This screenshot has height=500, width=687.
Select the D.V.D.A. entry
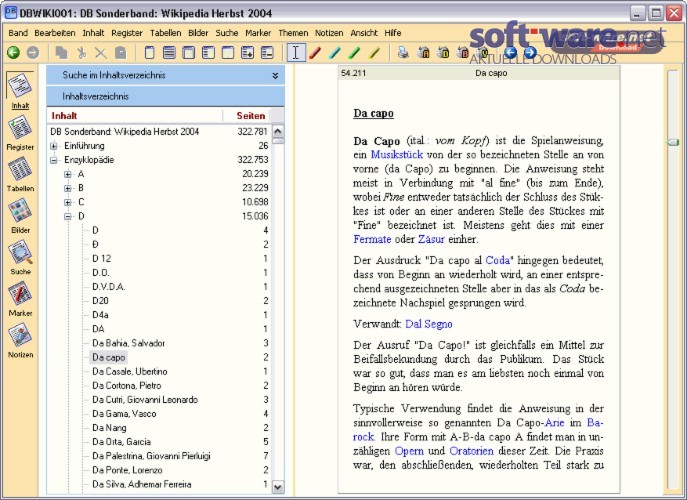coord(109,287)
